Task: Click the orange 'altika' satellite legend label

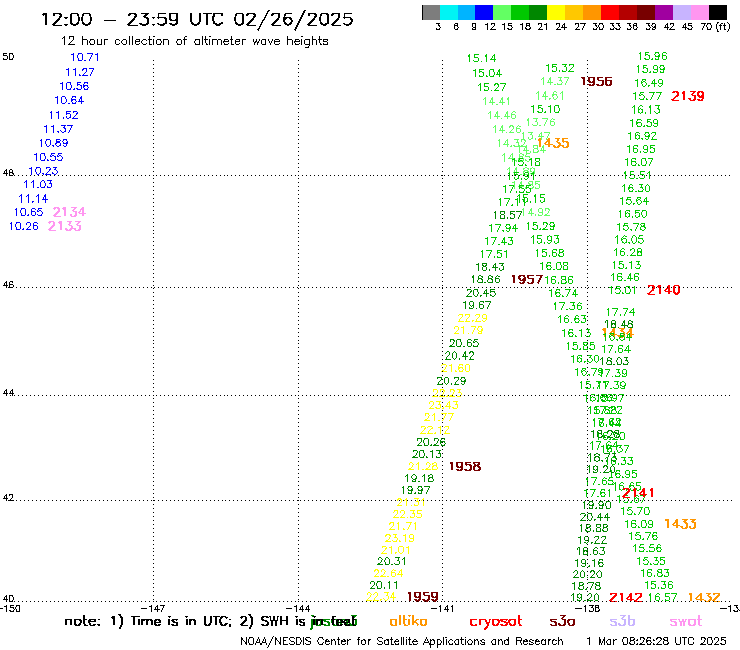Action: [x=408, y=621]
